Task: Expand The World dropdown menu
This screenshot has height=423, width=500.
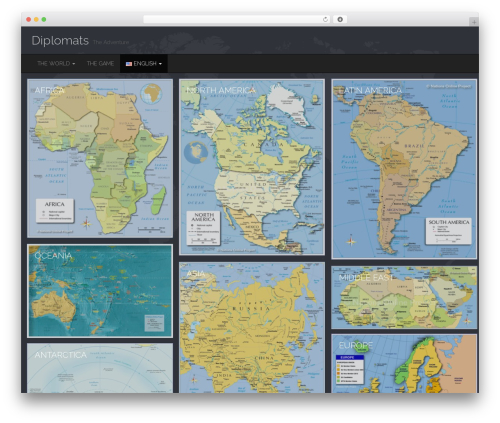Action: [56, 63]
